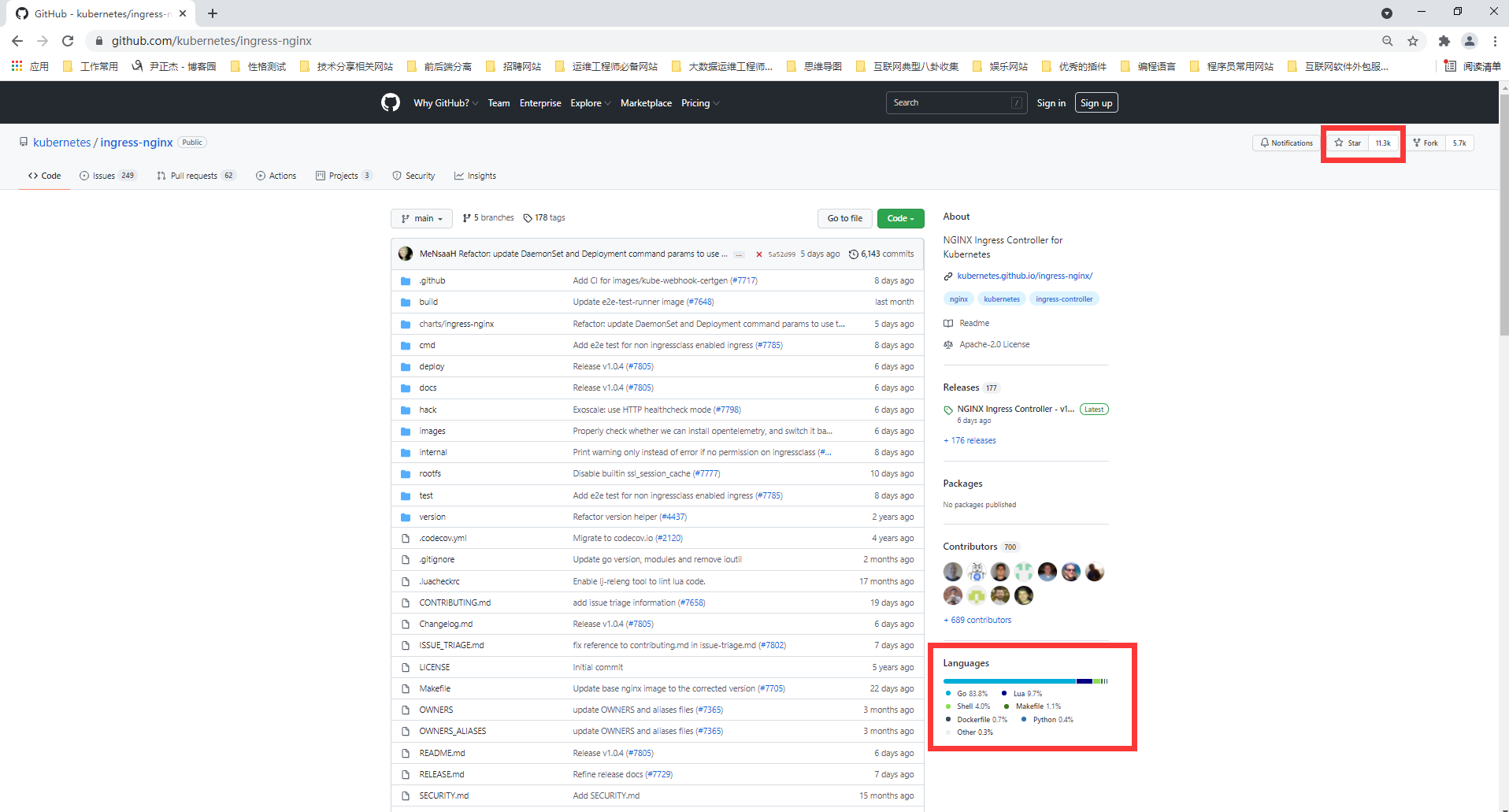
Task: Bookmark page with the star icon
Action: coord(1413,41)
